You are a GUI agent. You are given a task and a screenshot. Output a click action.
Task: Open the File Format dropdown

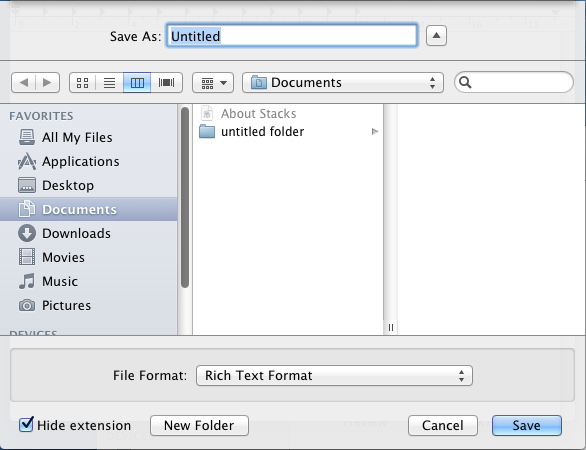(x=334, y=376)
